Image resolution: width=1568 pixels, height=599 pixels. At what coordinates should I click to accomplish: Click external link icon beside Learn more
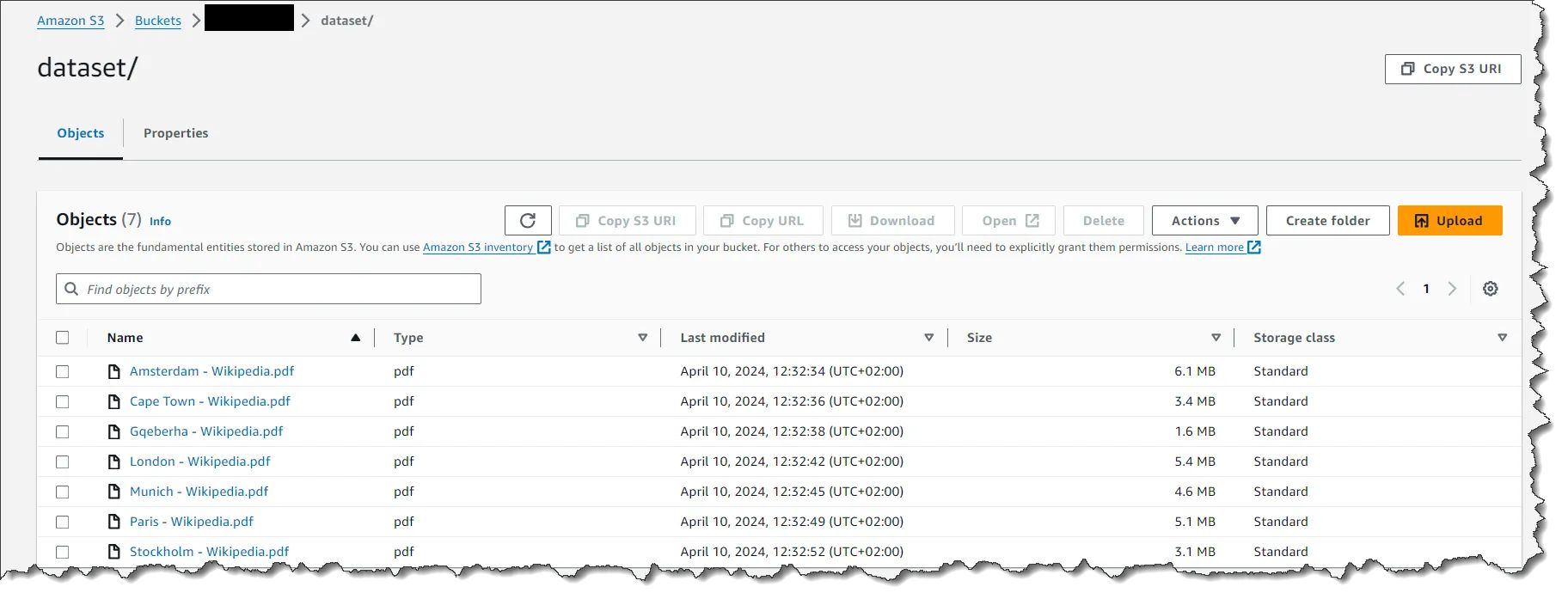coord(1254,248)
